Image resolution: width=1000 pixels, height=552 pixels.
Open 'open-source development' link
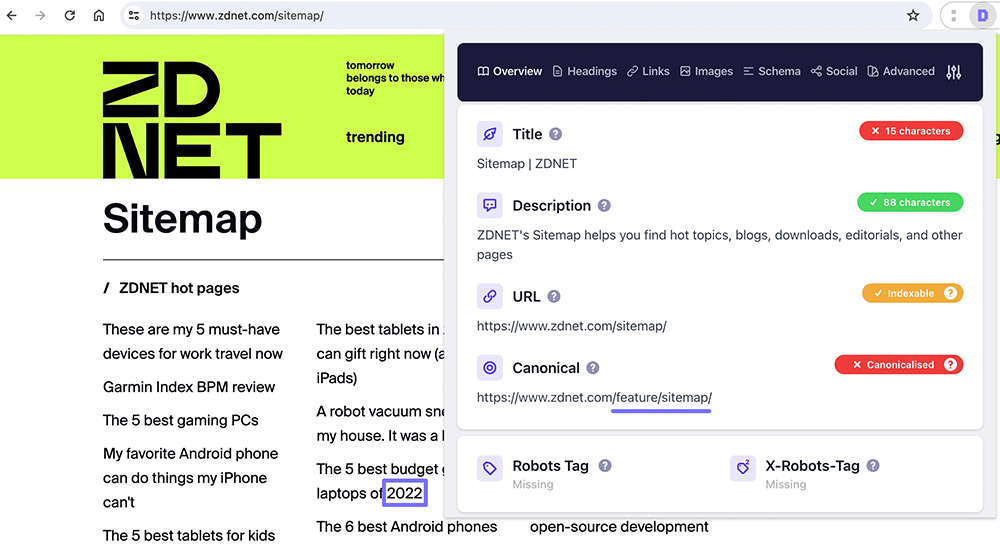coord(619,527)
